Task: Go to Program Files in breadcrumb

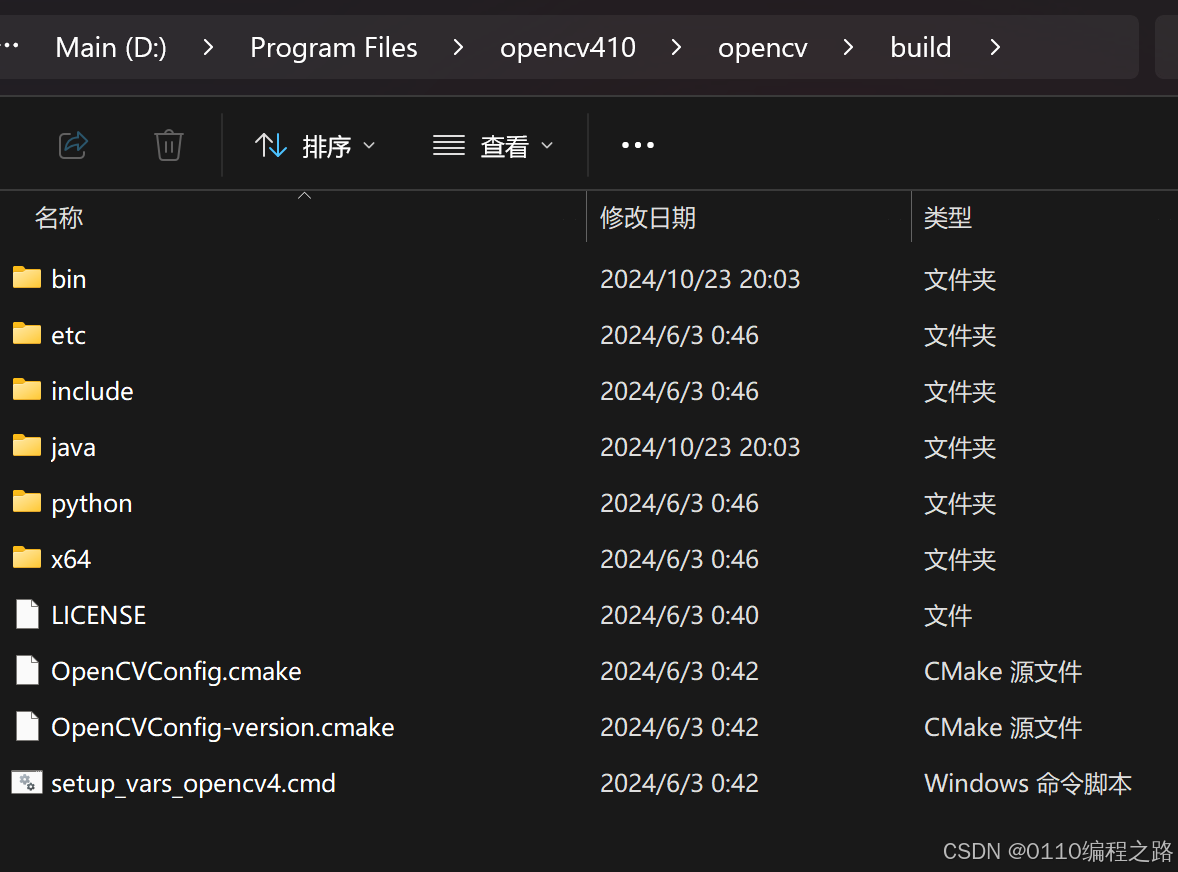Action: point(334,47)
